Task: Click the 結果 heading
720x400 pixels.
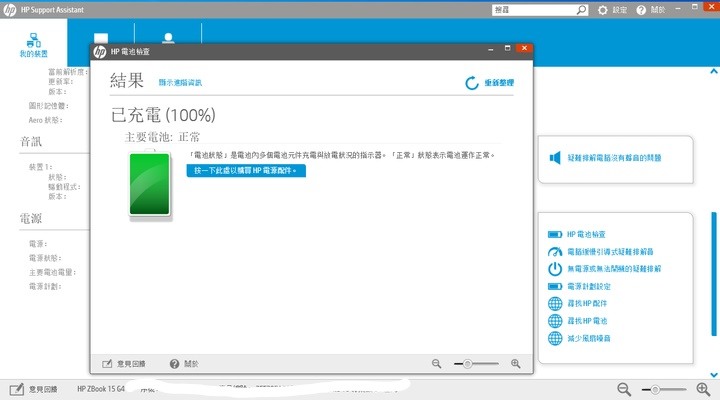Action: [x=127, y=80]
